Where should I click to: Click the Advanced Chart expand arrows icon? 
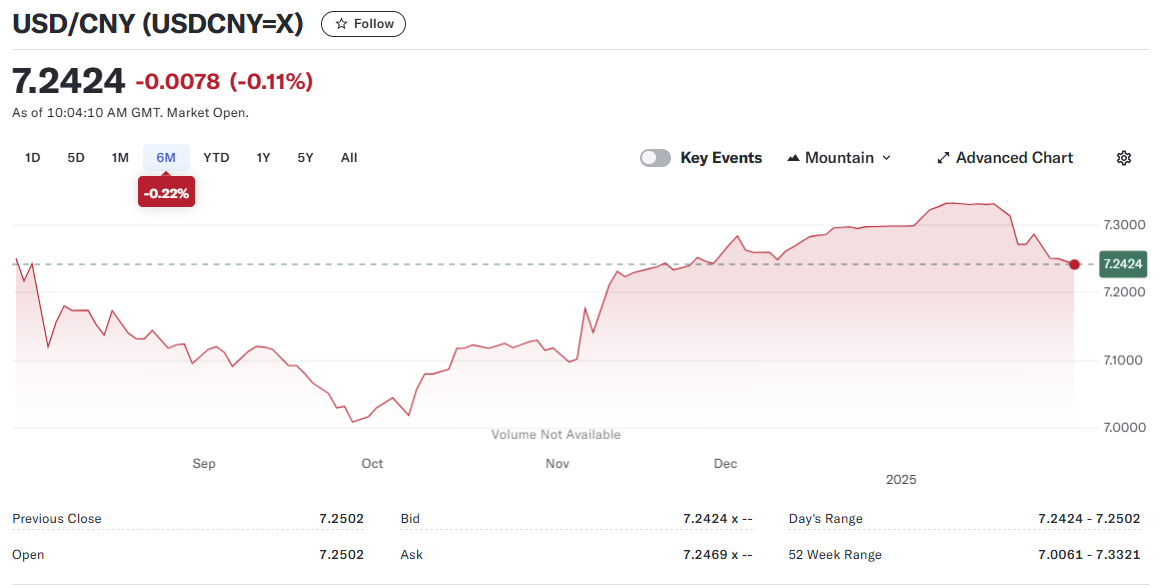pyautogui.click(x=942, y=158)
